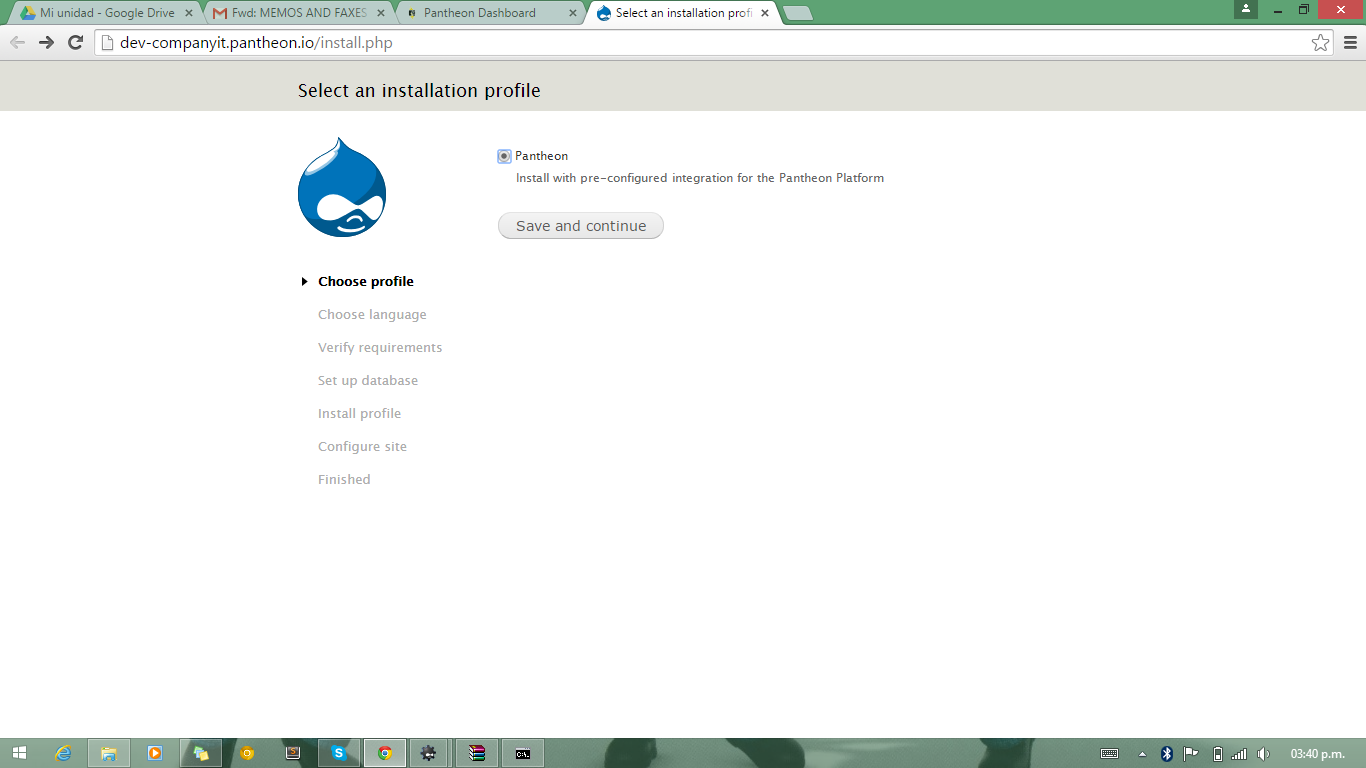Image resolution: width=1366 pixels, height=768 pixels.
Task: Bookmark this page with the star icon
Action: pos(1320,42)
